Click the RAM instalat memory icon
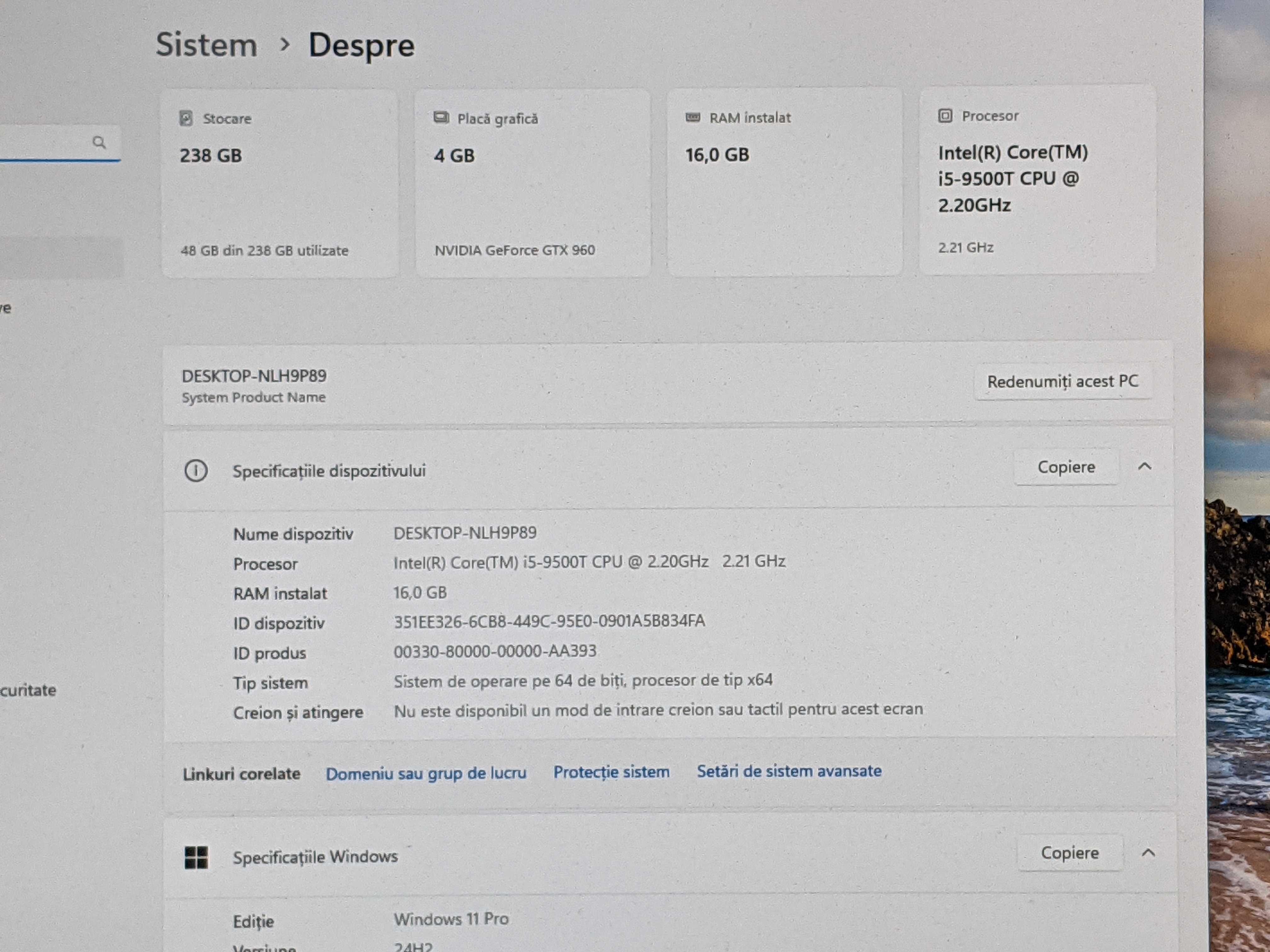Screen dimensions: 1270x952 (x=692, y=117)
